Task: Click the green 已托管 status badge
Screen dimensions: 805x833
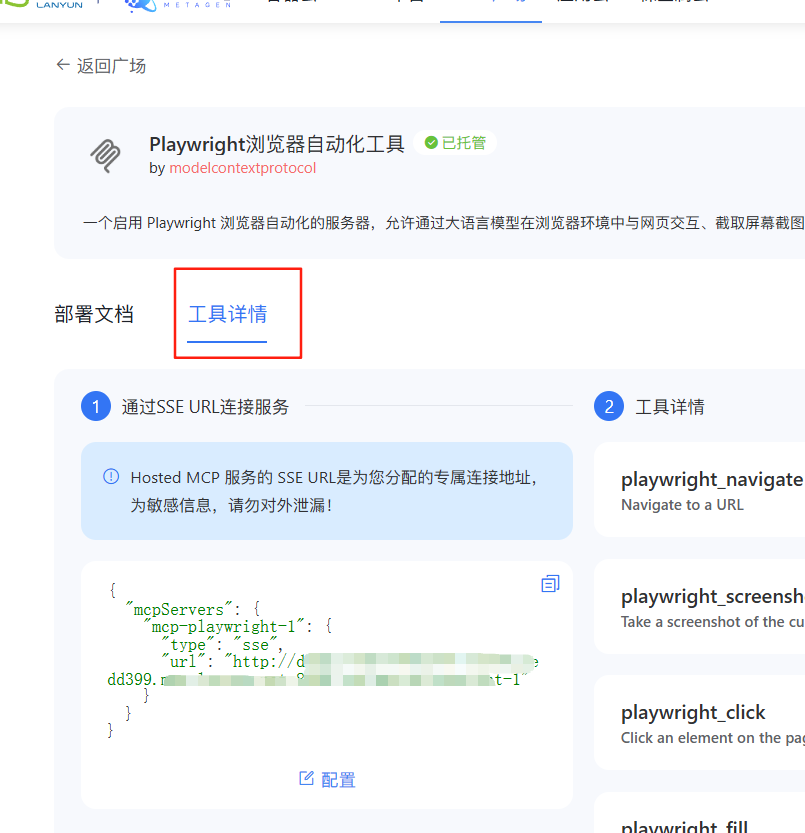Action: pos(455,143)
